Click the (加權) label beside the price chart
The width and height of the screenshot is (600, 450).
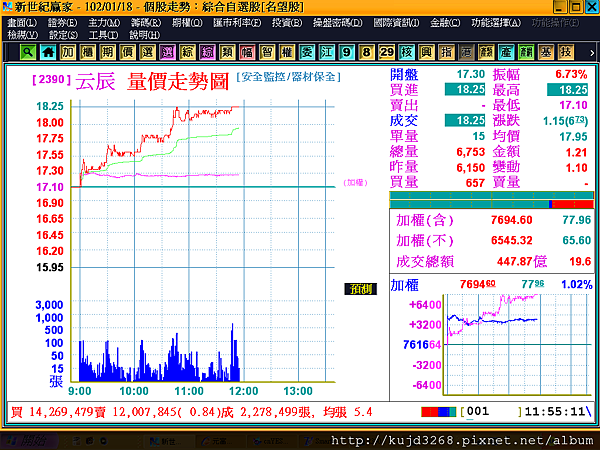355,183
